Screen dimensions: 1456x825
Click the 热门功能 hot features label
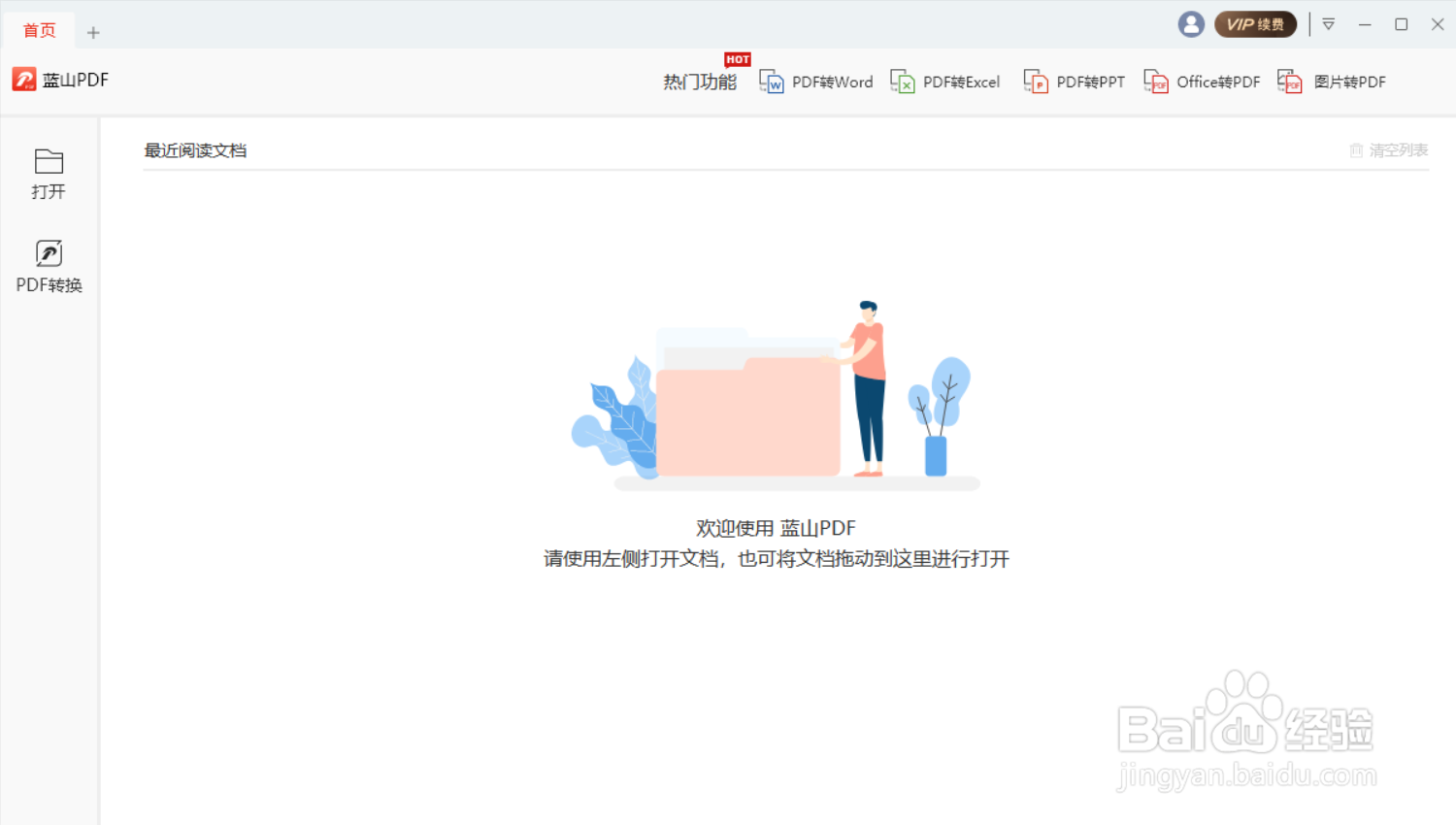(x=700, y=82)
